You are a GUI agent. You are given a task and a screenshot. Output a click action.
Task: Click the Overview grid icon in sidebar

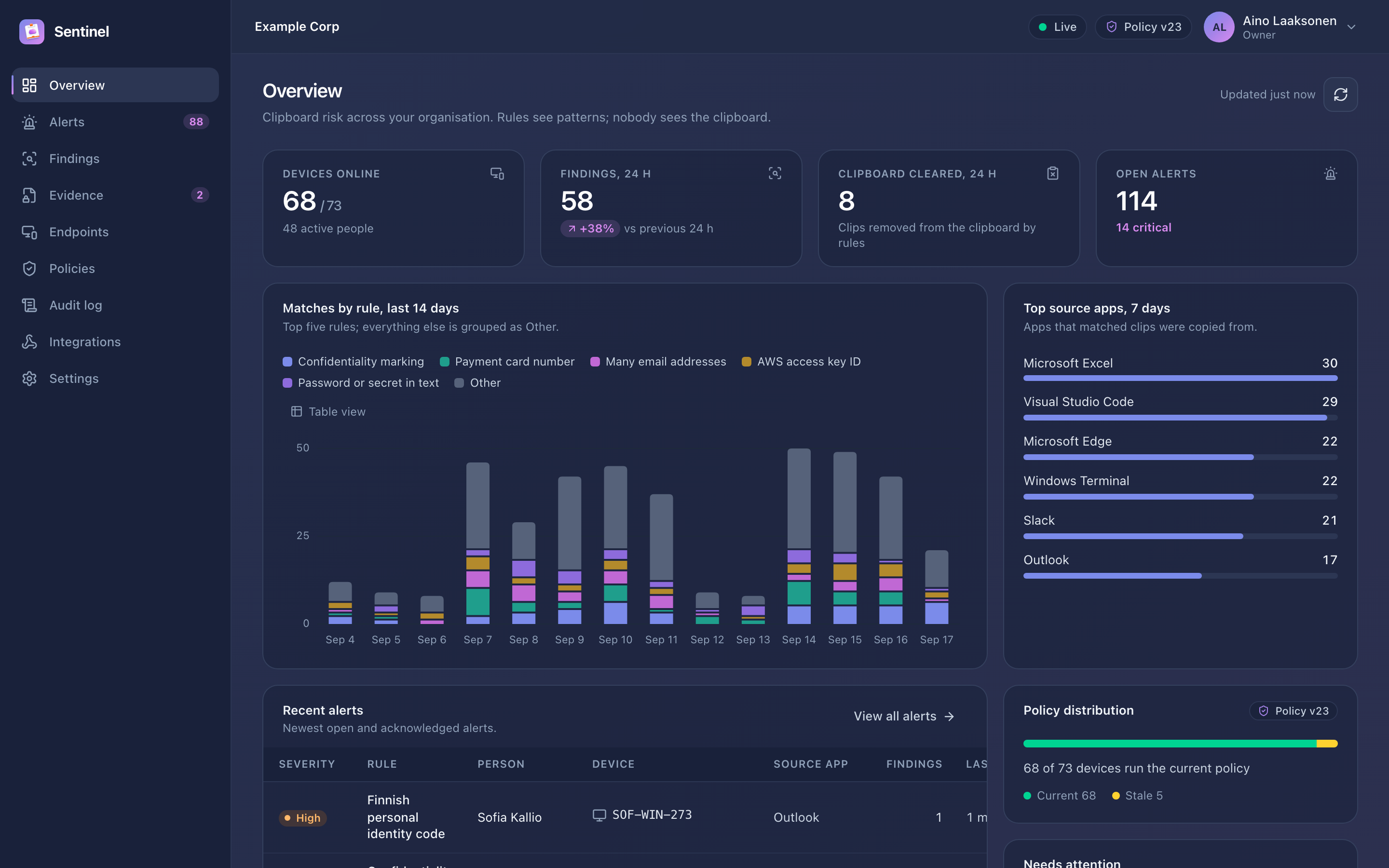29,85
